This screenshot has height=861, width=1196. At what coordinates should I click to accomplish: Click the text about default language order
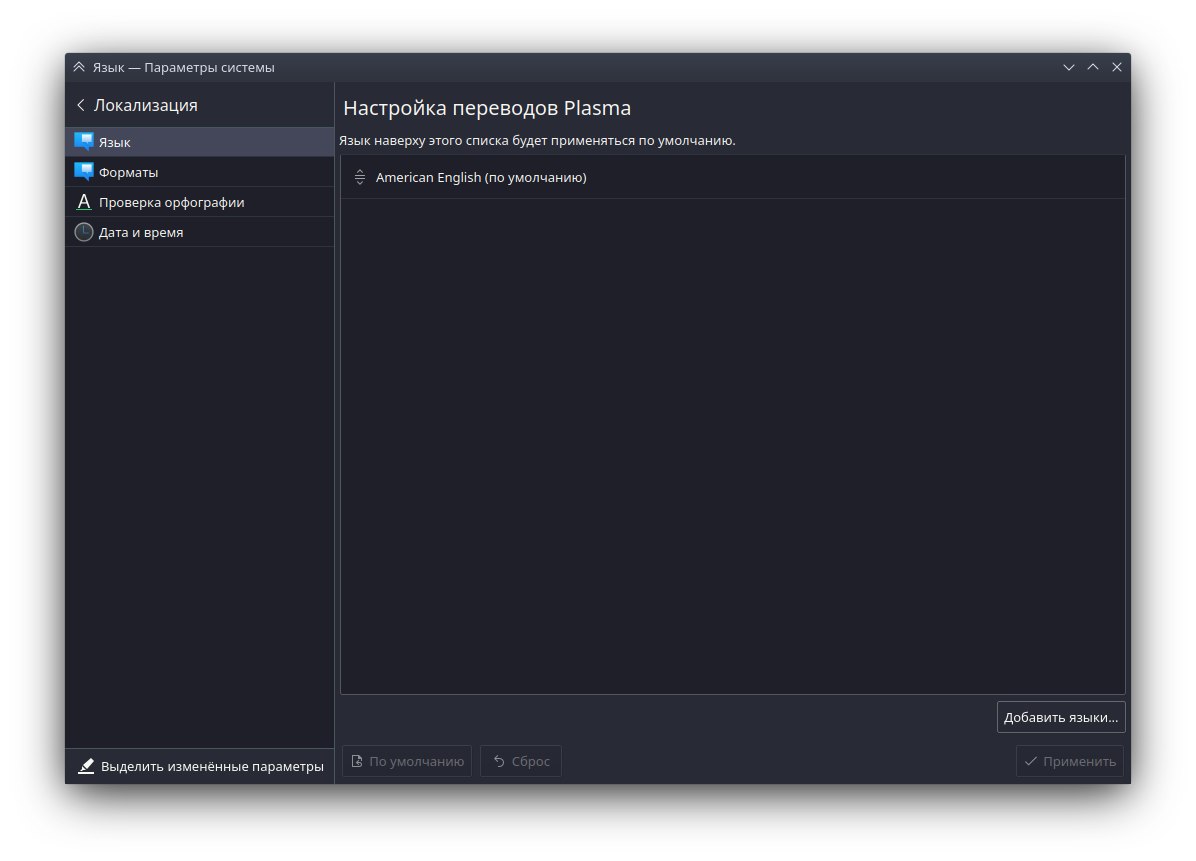pos(537,141)
